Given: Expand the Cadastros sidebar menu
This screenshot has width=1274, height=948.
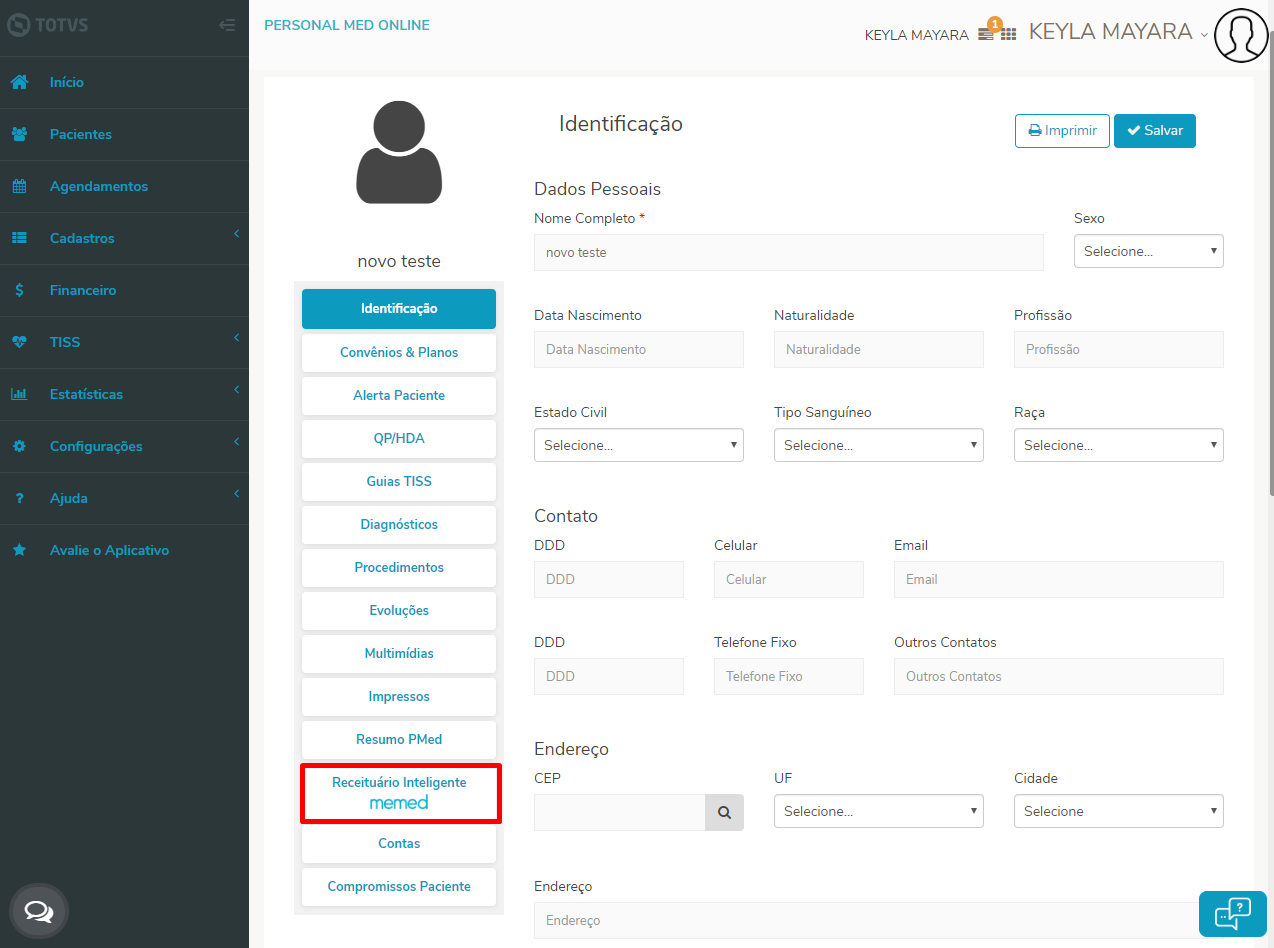Looking at the screenshot, I should coord(124,238).
